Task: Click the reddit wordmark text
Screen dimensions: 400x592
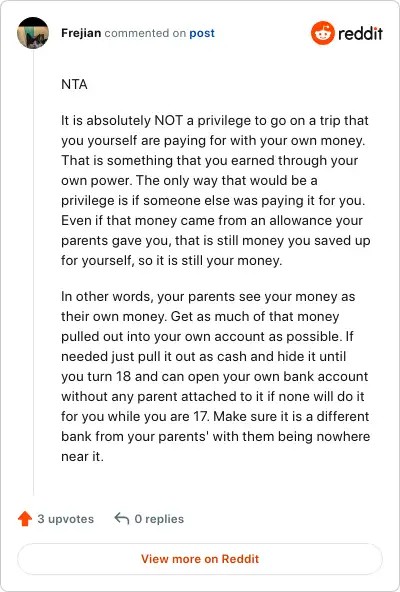Action: pos(360,33)
